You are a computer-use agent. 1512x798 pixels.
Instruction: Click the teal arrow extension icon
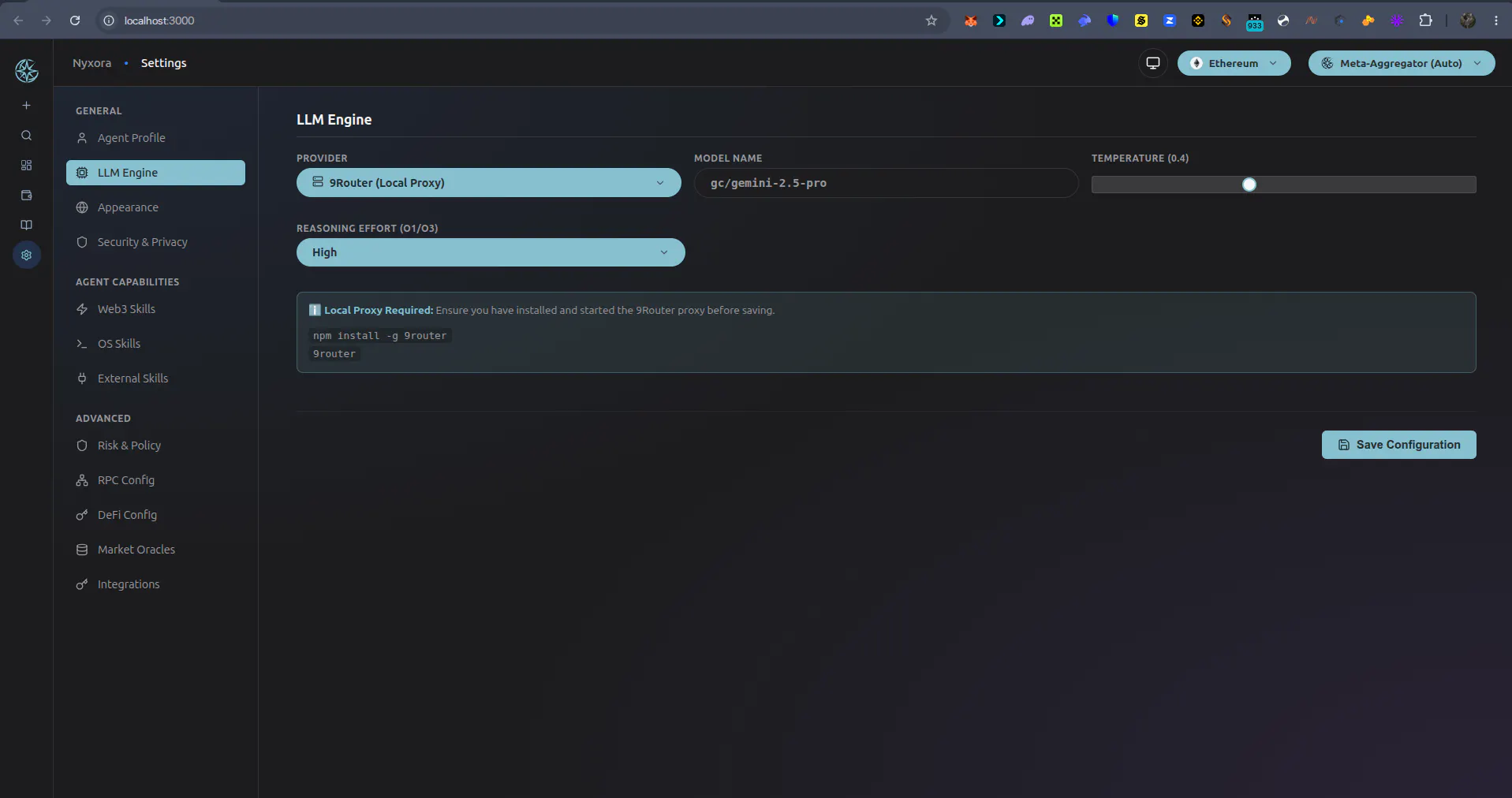pyautogui.click(x=999, y=21)
